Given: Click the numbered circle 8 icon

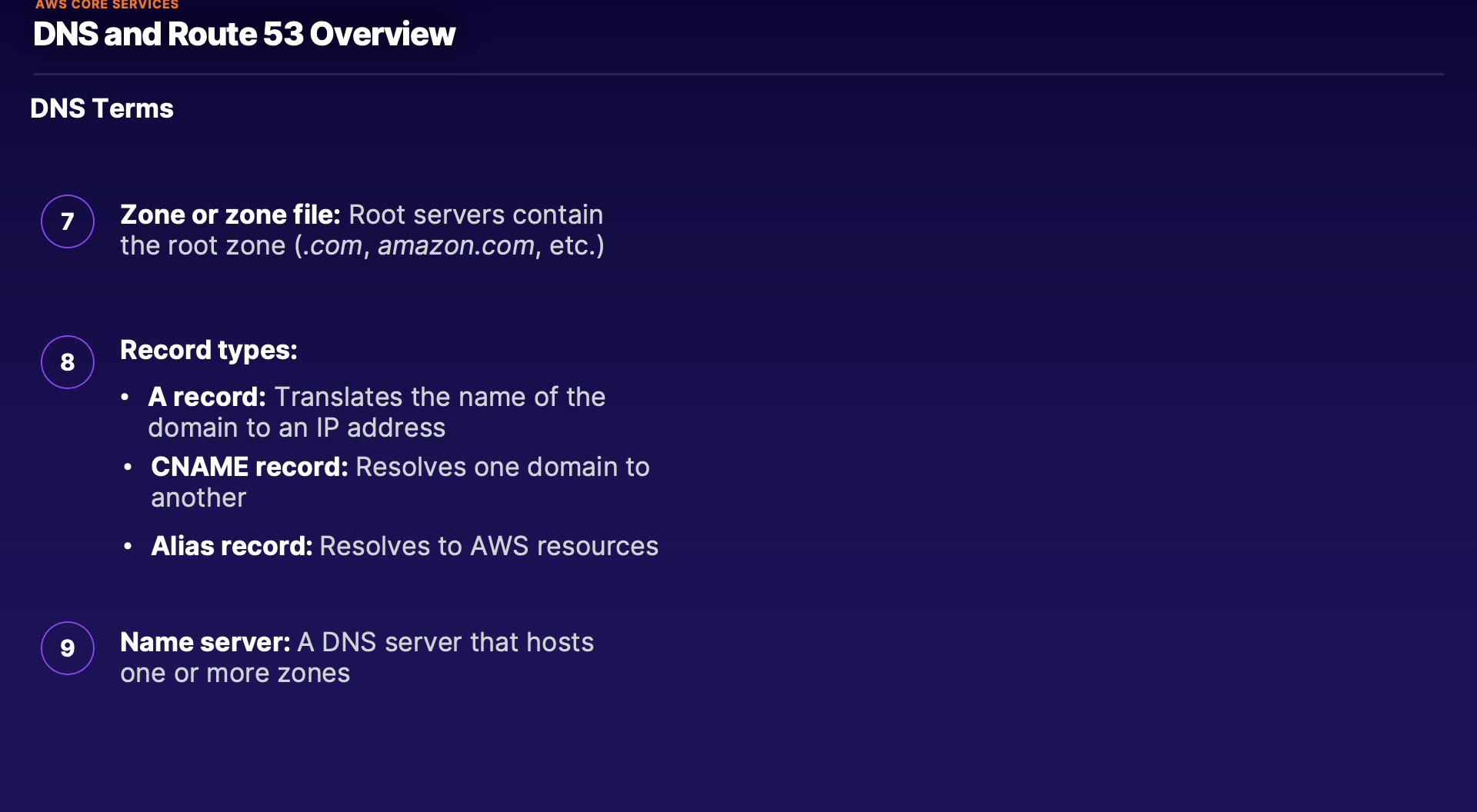Looking at the screenshot, I should tap(68, 362).
